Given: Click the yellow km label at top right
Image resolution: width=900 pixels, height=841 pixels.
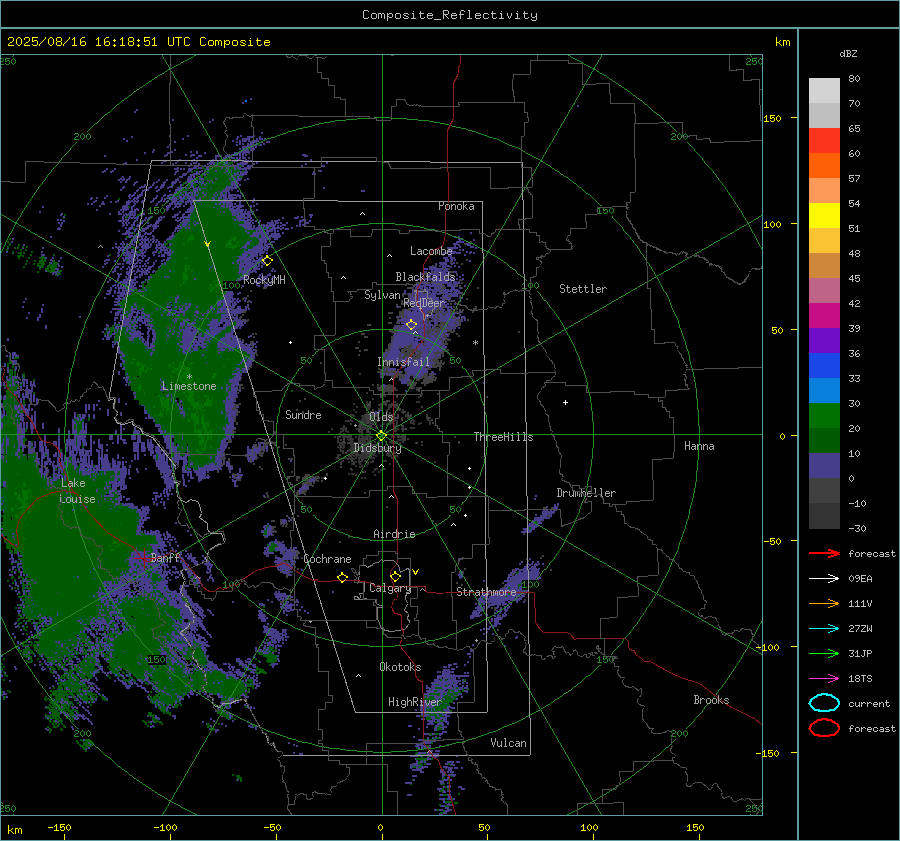Looking at the screenshot, I should (x=782, y=42).
